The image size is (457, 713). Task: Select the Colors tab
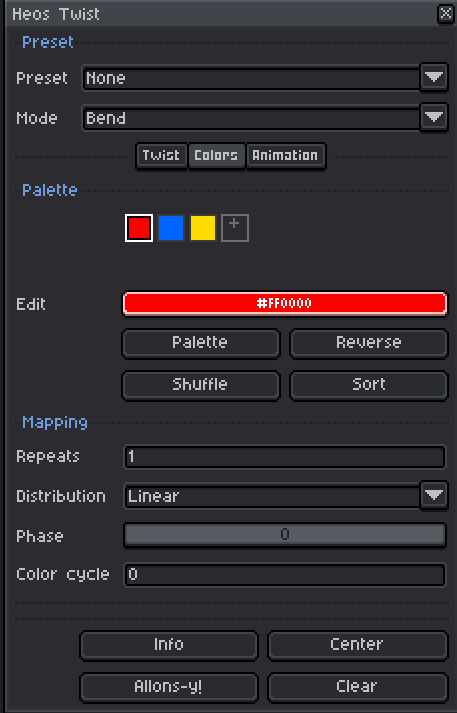click(x=216, y=156)
